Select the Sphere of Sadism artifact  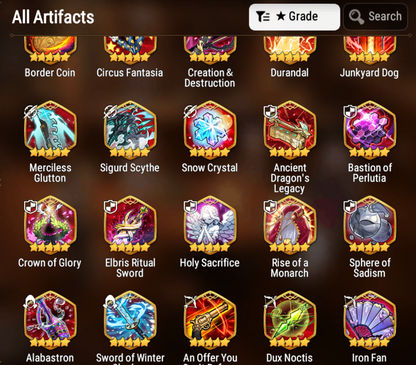[x=369, y=225]
